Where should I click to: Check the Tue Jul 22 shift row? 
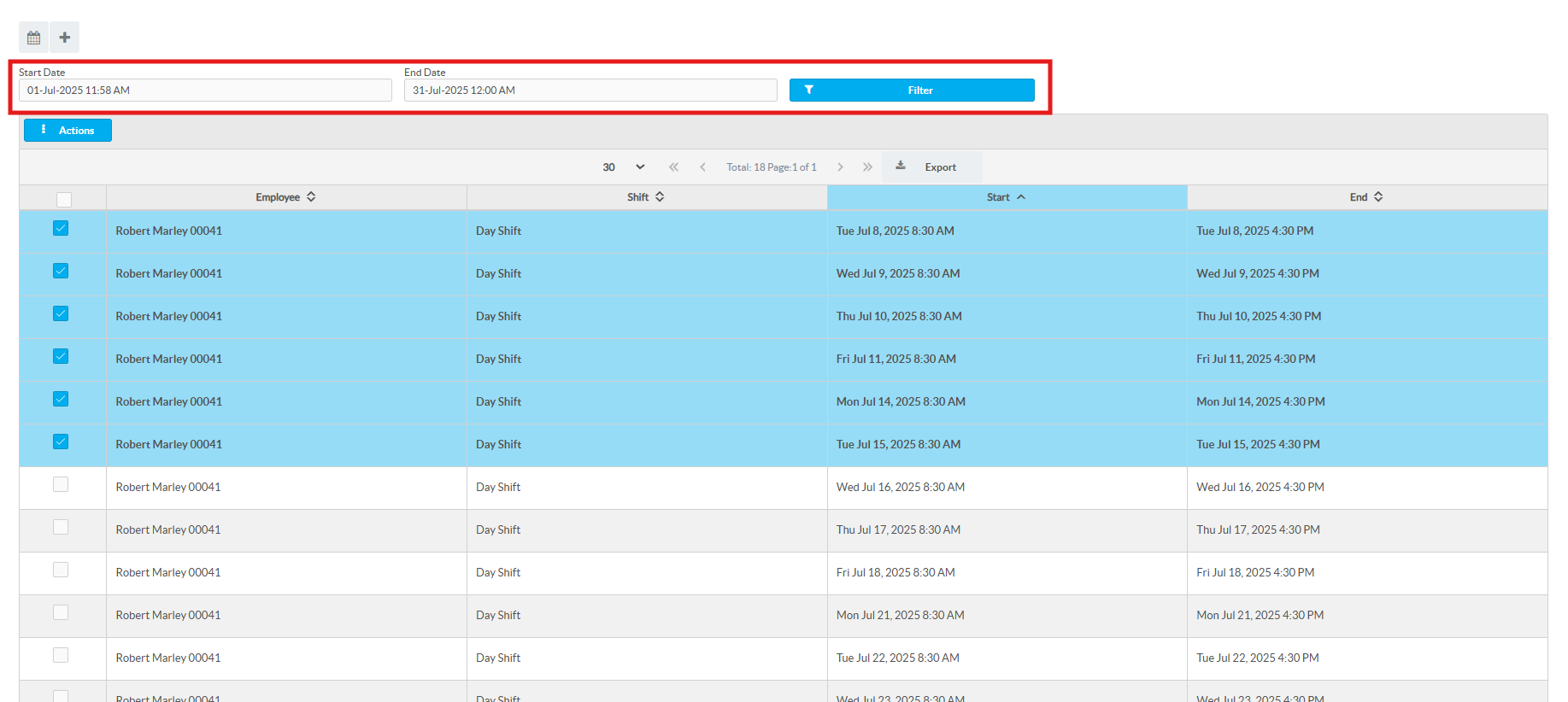[x=61, y=655]
